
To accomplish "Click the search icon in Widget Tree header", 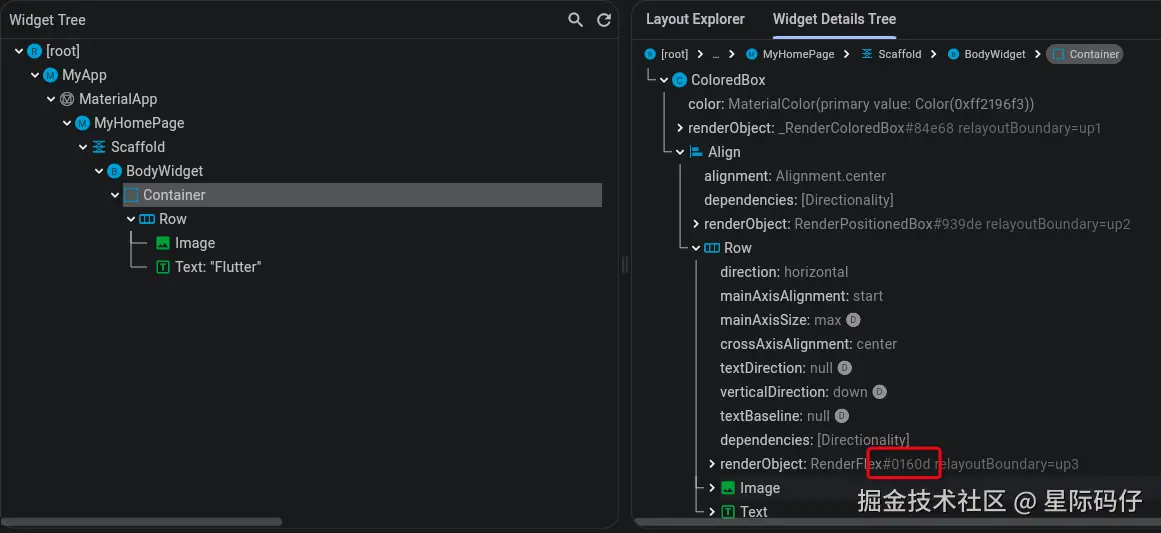I will click(x=575, y=20).
